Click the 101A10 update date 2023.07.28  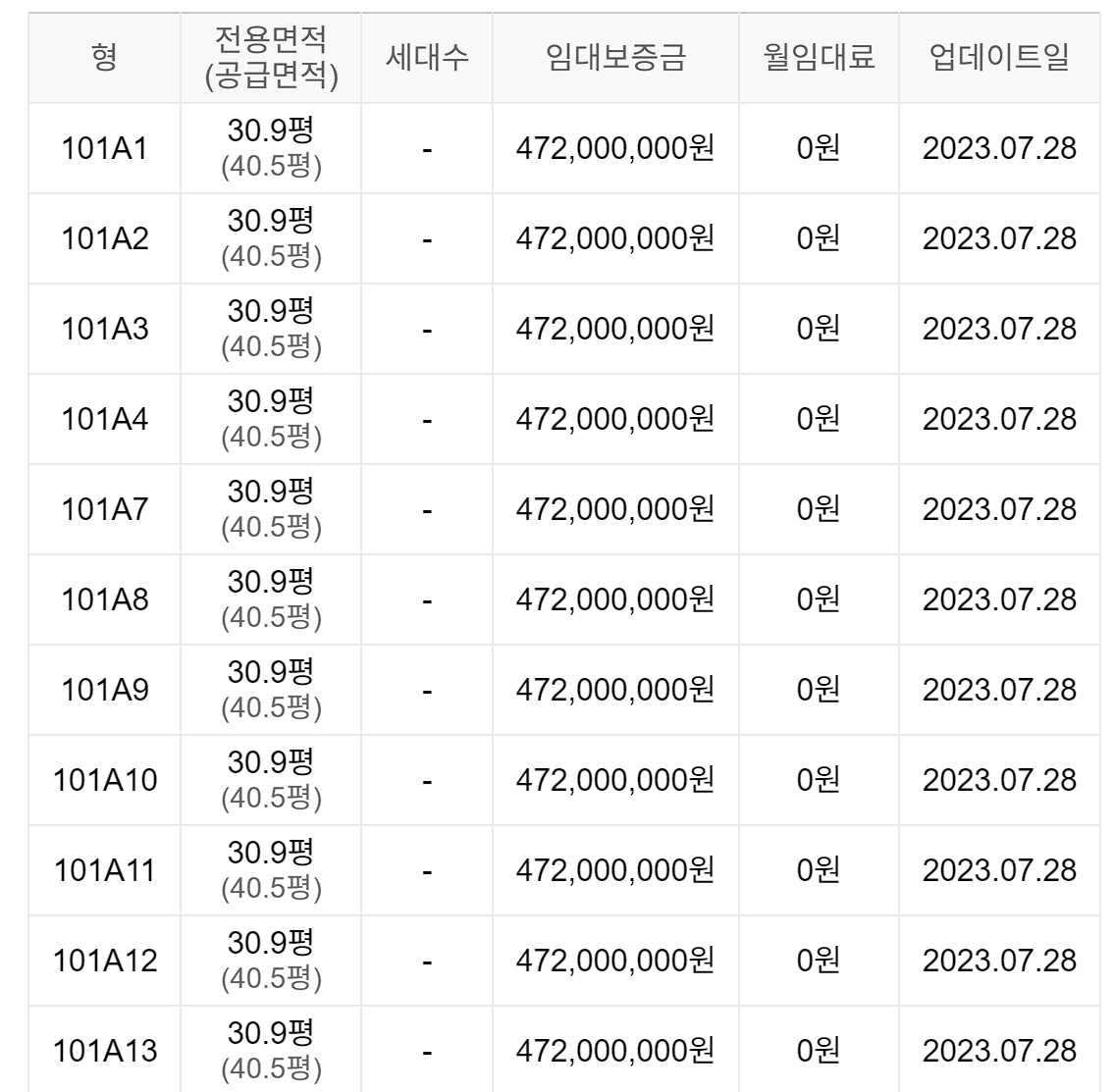pyautogui.click(x=999, y=780)
